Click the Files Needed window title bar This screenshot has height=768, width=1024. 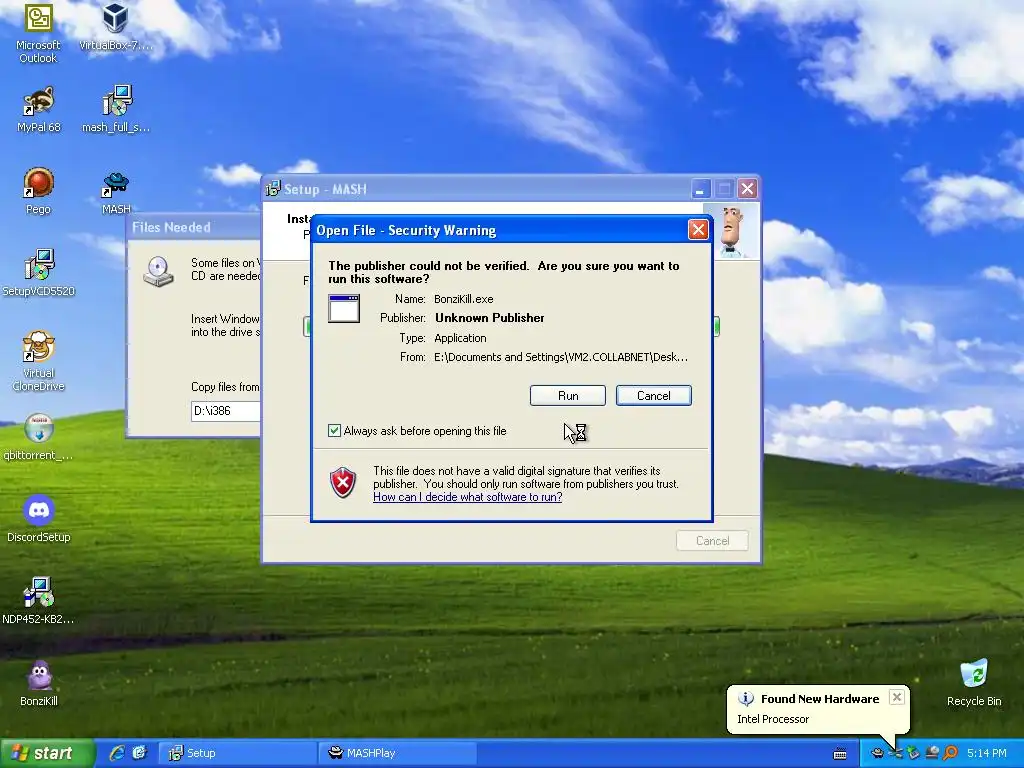(193, 227)
